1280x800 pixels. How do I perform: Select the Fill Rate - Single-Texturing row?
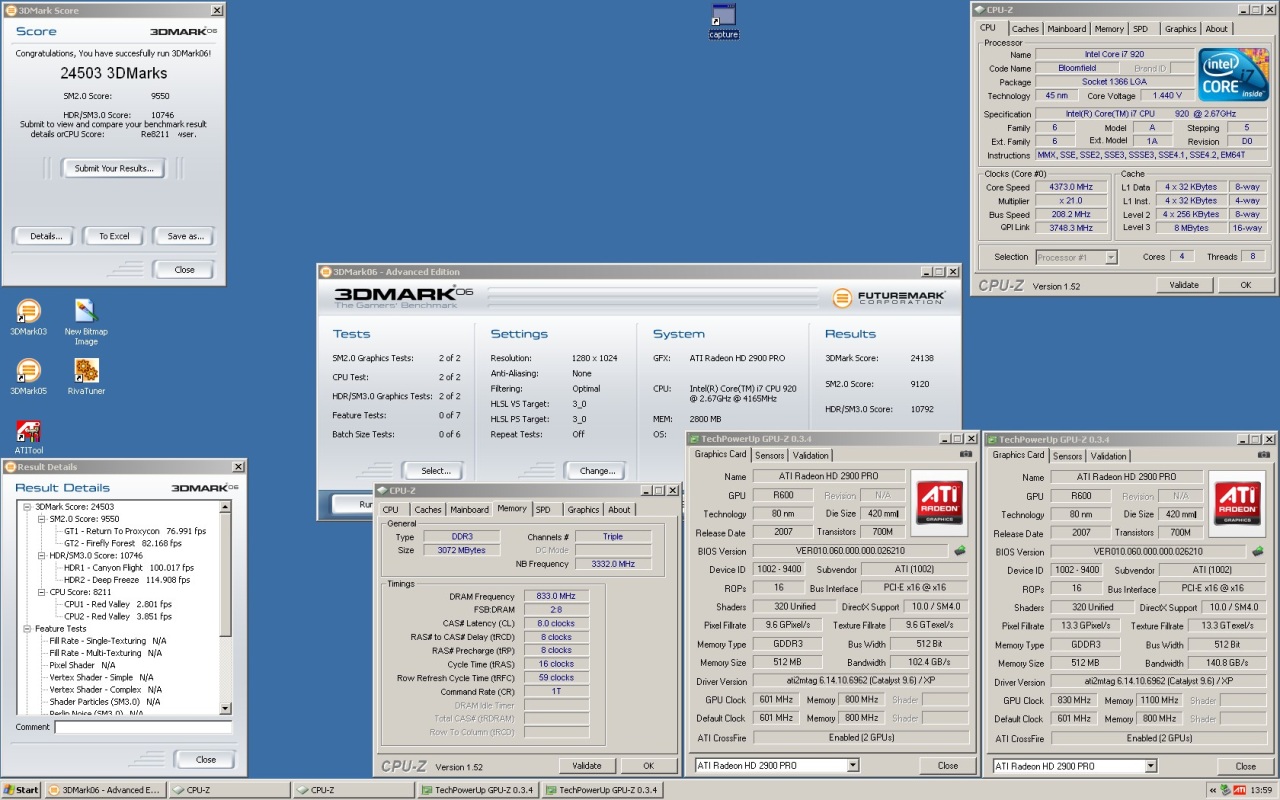108,640
